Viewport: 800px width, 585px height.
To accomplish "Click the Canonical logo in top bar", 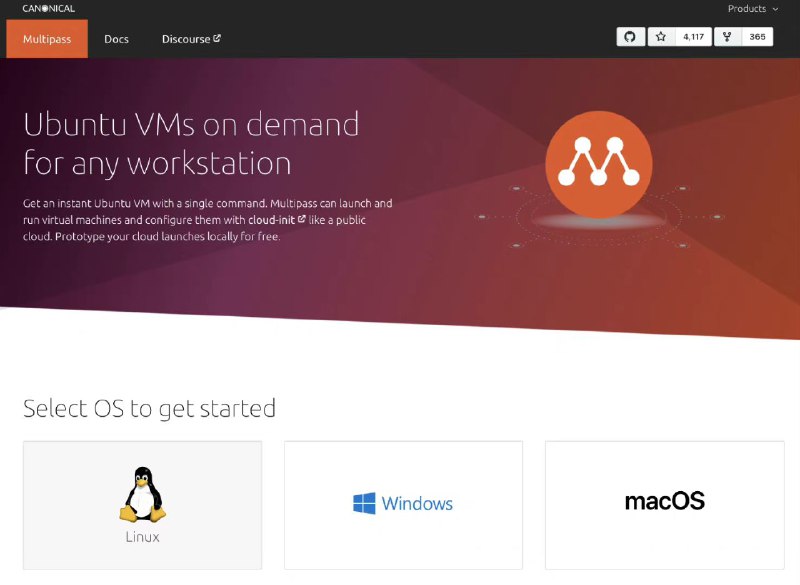I will click(47, 8).
